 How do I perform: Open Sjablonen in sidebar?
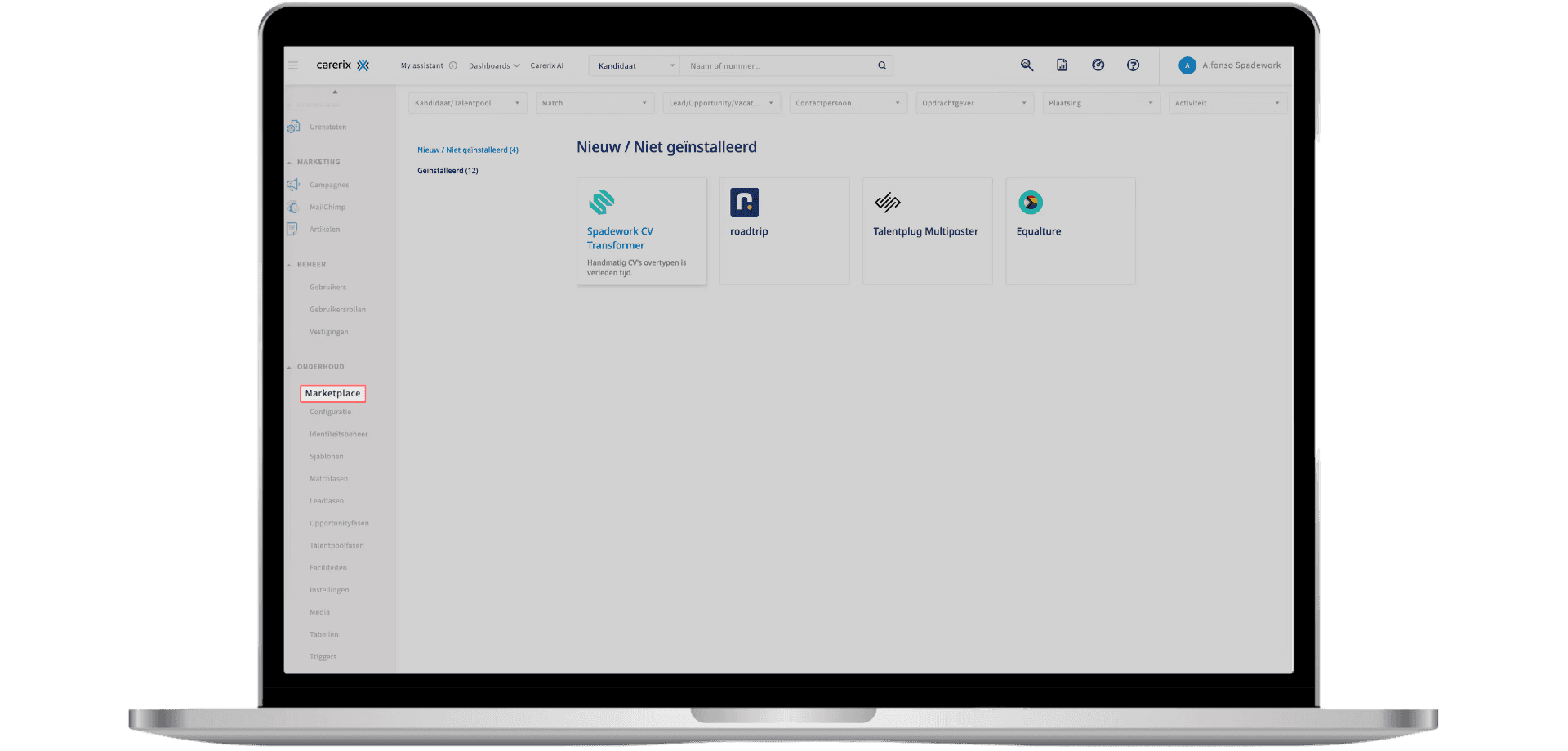click(x=327, y=457)
